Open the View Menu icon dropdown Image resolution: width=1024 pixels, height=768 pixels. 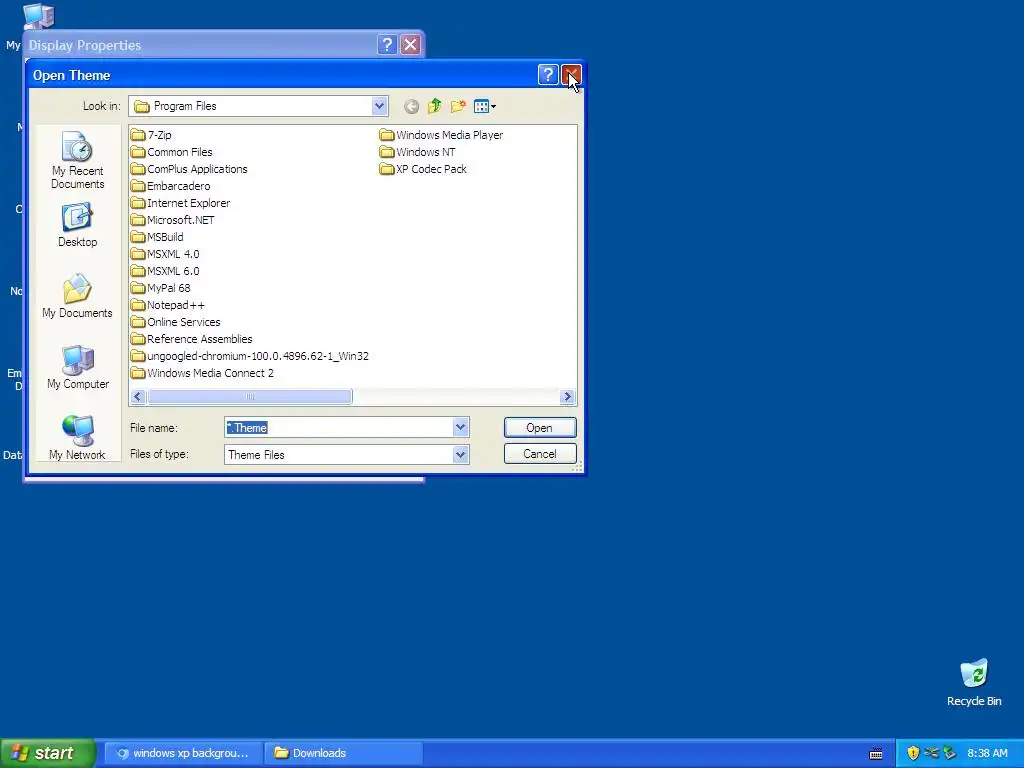[485, 106]
